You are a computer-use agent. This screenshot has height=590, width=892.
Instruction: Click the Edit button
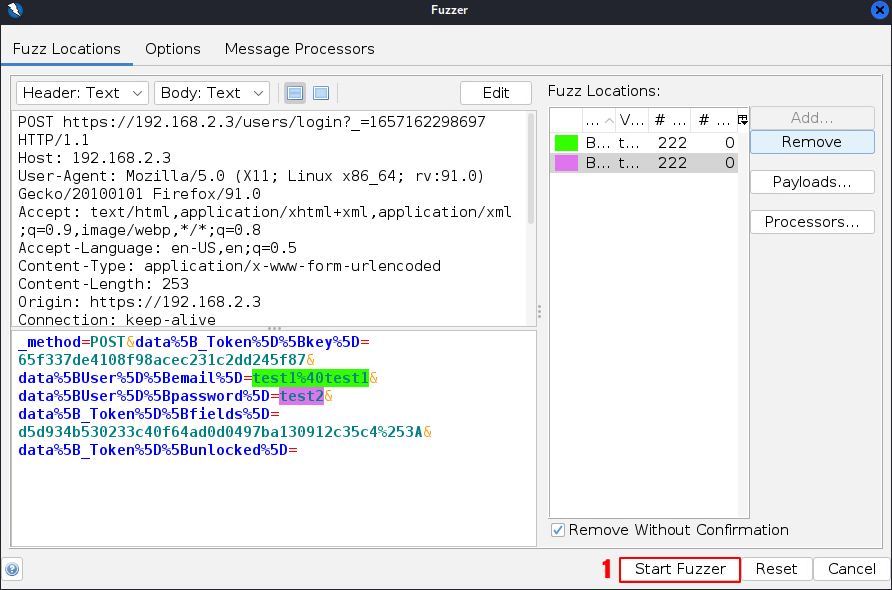click(496, 93)
